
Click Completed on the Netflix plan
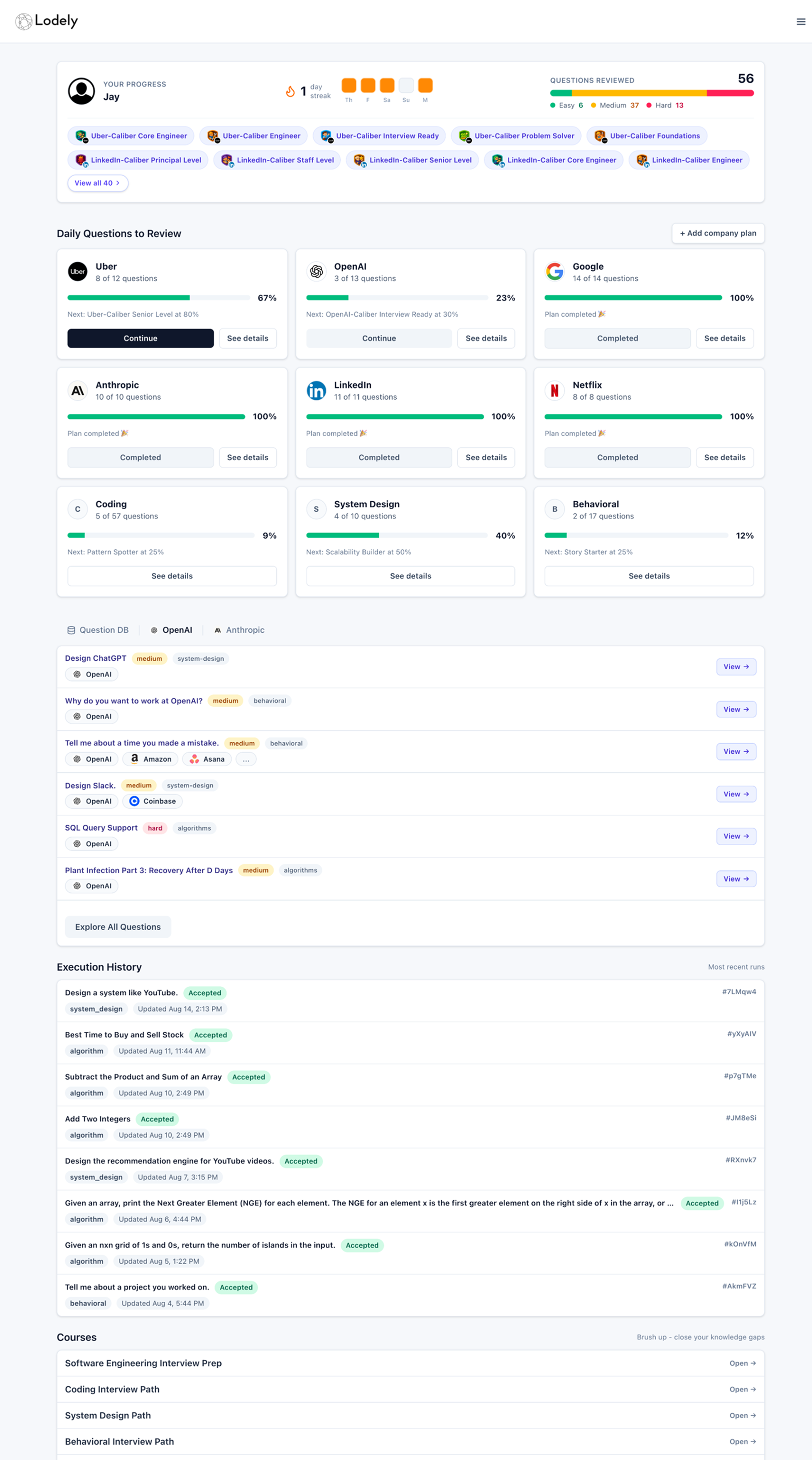click(x=618, y=458)
